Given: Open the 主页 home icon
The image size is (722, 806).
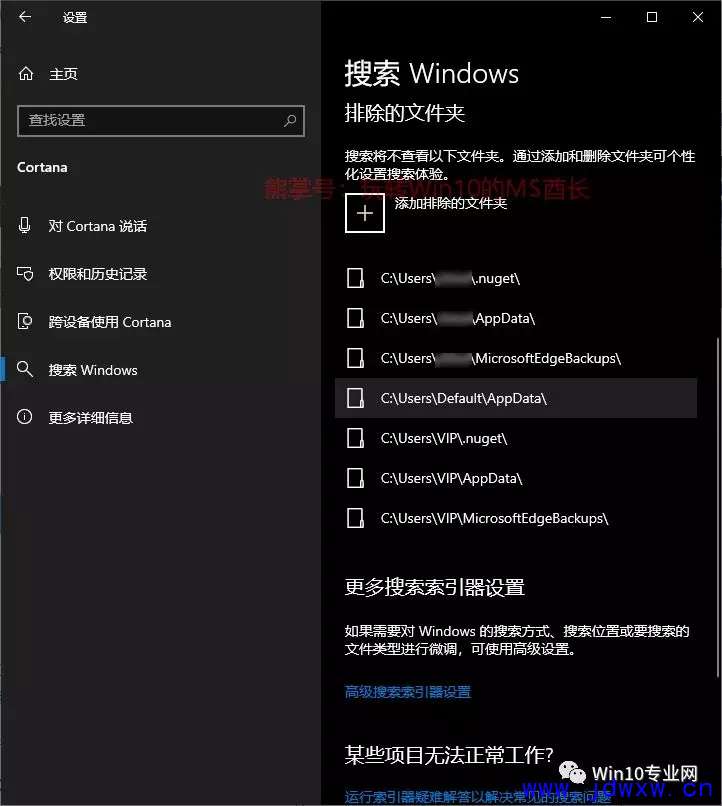Looking at the screenshot, I should pos(26,74).
